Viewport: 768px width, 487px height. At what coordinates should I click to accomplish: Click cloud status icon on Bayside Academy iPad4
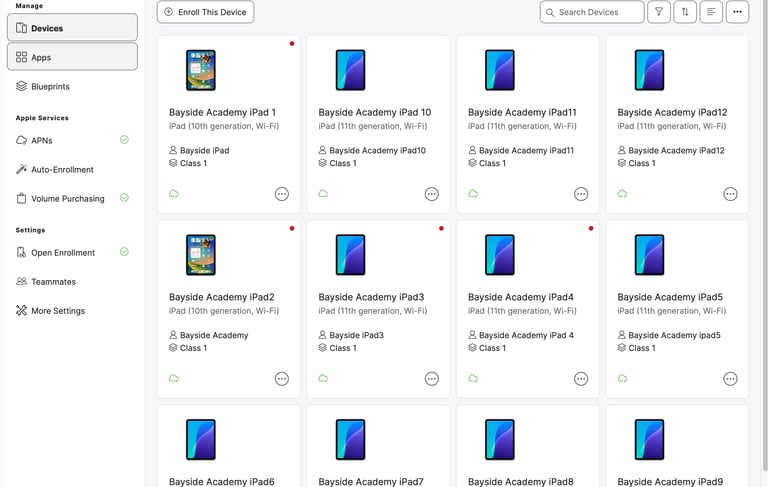click(x=473, y=378)
